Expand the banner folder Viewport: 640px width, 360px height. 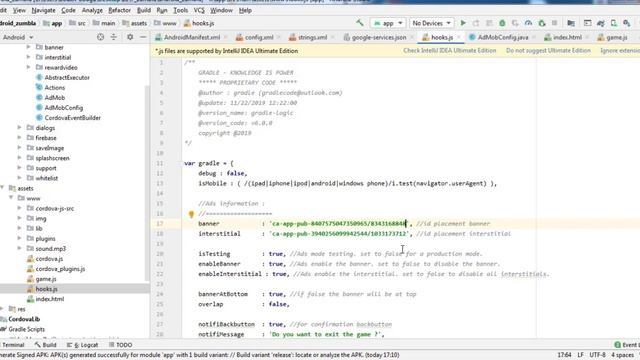(x=28, y=47)
